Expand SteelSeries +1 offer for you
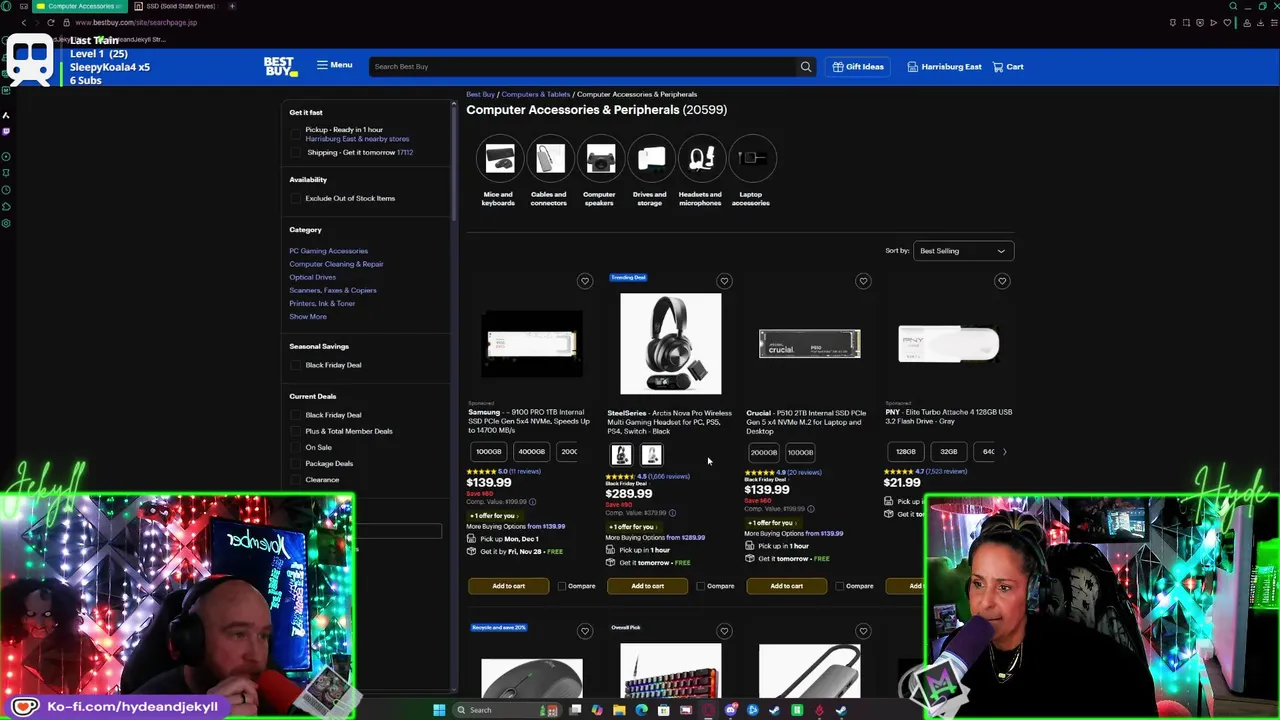 point(632,527)
